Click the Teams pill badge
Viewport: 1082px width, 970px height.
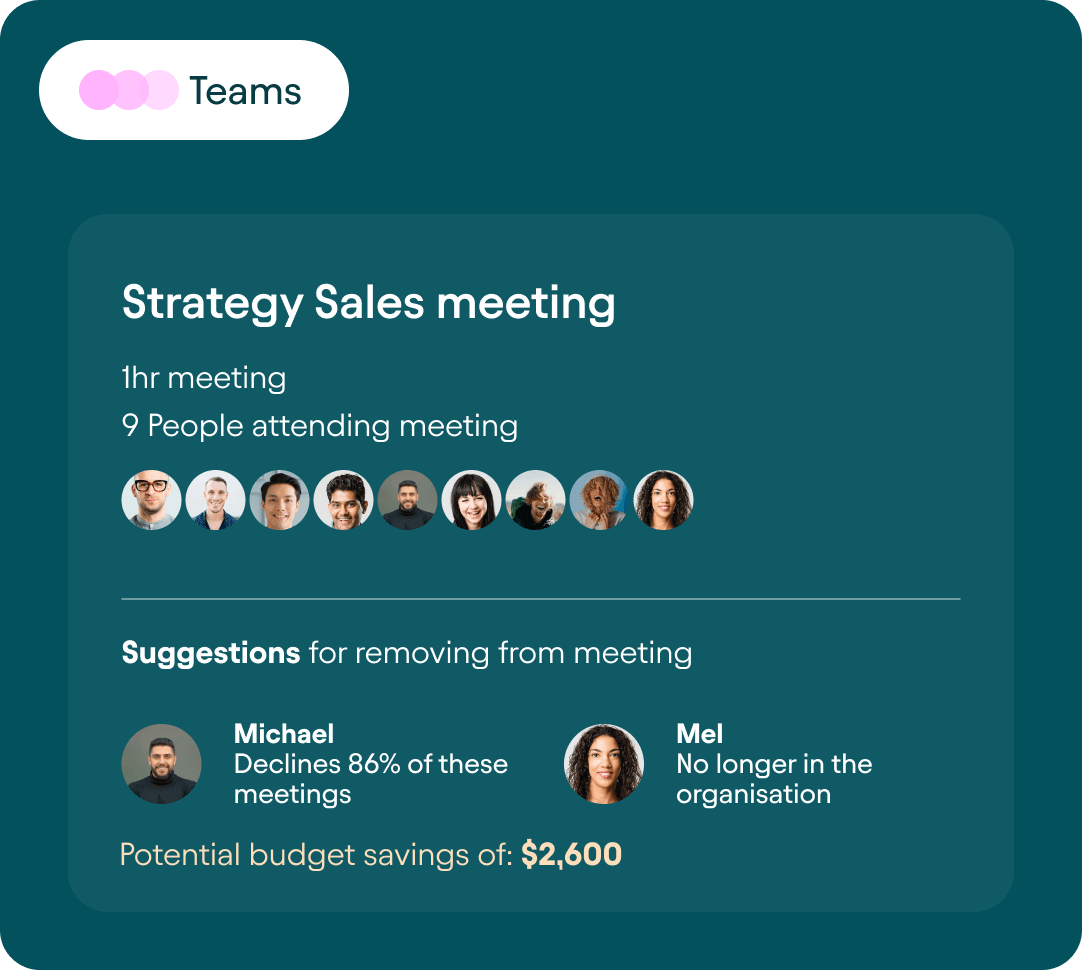(194, 90)
